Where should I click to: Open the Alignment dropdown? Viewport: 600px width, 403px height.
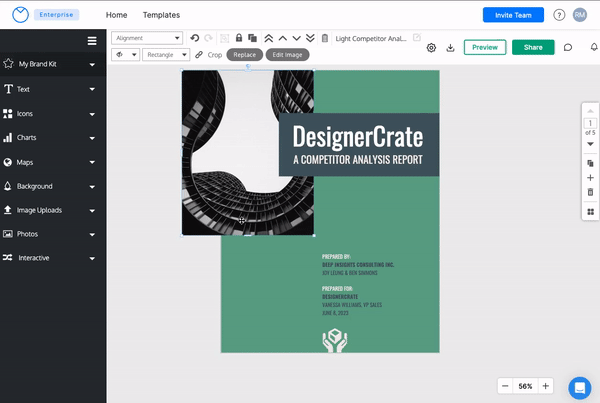click(147, 38)
